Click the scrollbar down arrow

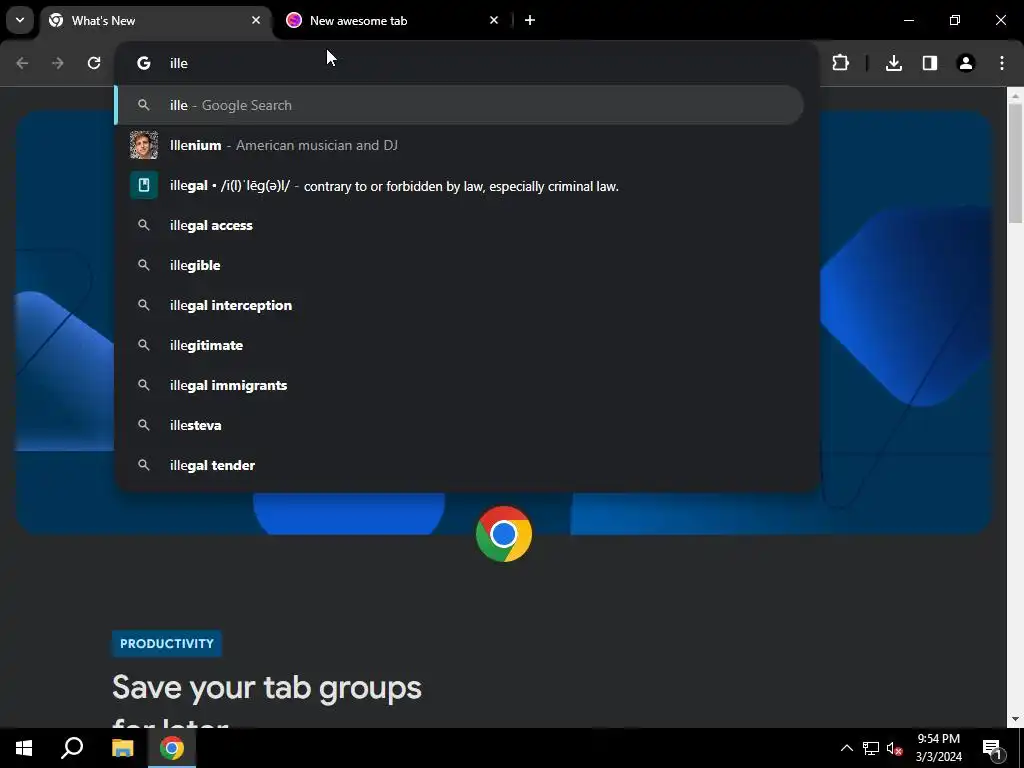point(1016,719)
